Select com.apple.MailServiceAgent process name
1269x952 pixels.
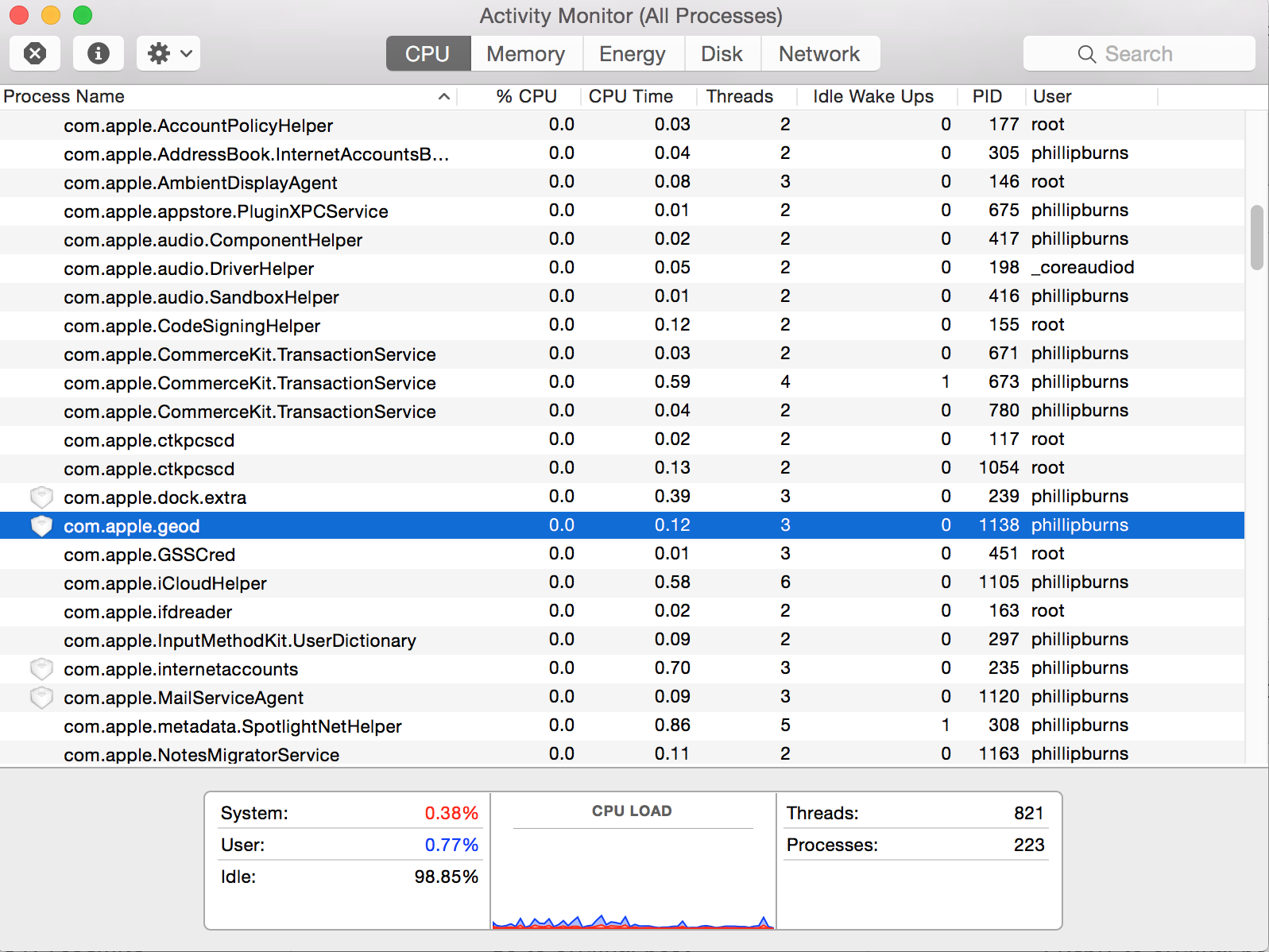(184, 698)
